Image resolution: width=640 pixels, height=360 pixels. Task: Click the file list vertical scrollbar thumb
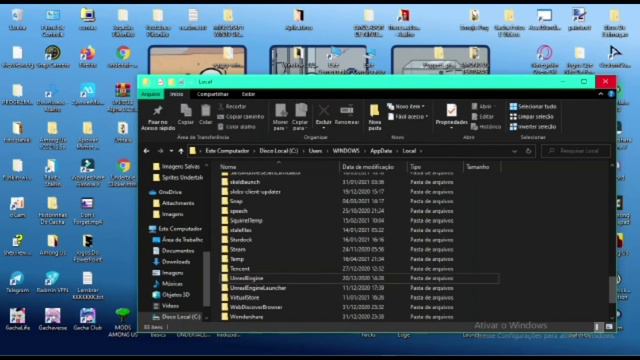(612, 289)
